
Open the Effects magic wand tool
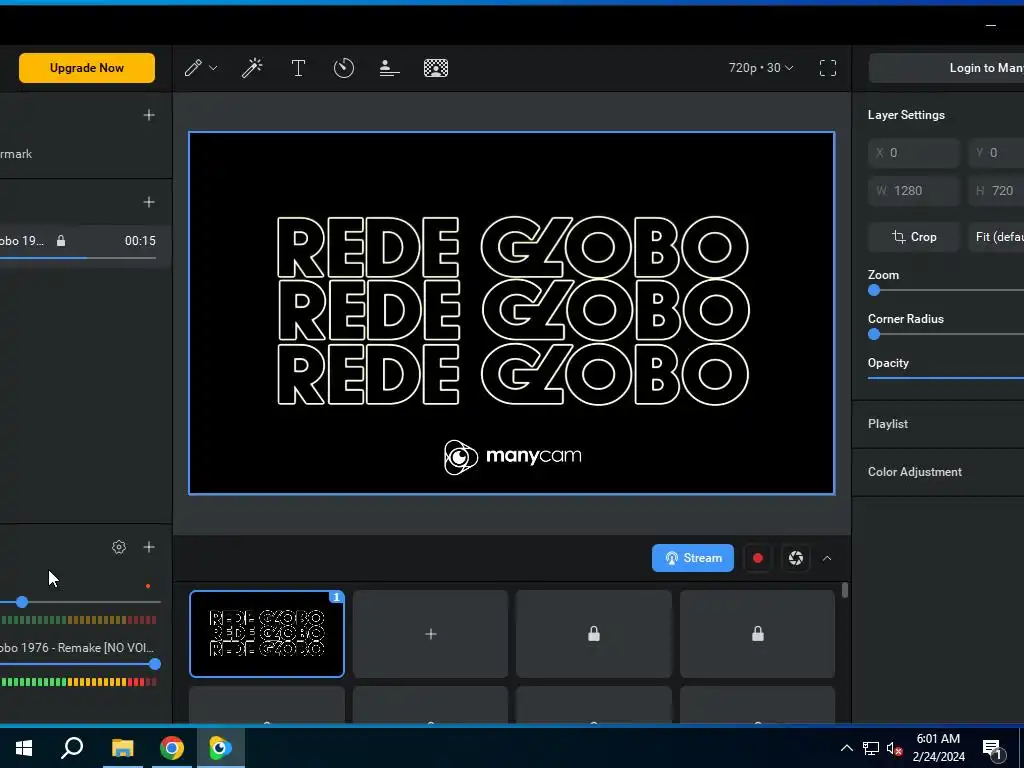[252, 68]
